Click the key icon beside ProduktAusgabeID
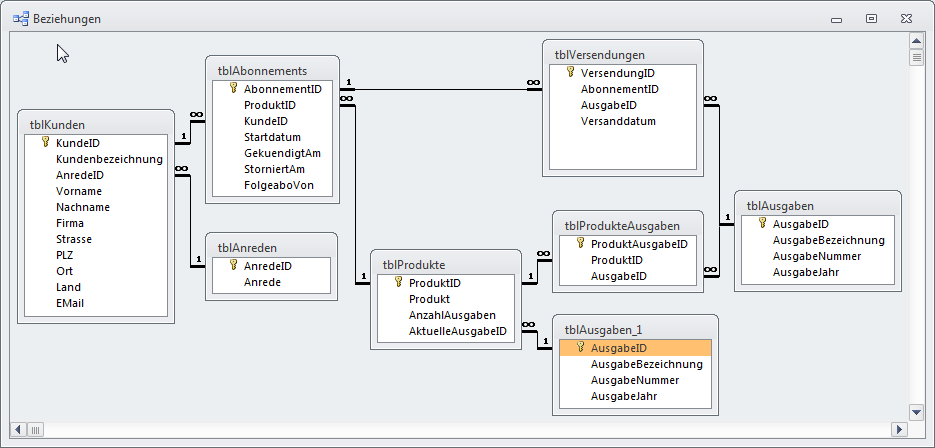 pyautogui.click(x=581, y=244)
